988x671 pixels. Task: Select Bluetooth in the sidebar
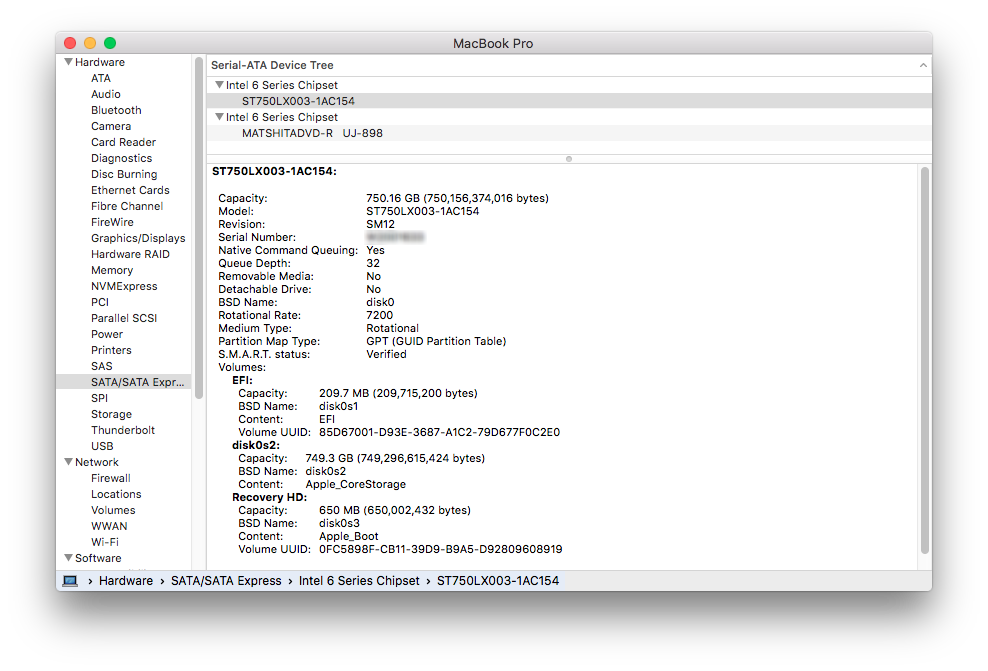point(116,110)
